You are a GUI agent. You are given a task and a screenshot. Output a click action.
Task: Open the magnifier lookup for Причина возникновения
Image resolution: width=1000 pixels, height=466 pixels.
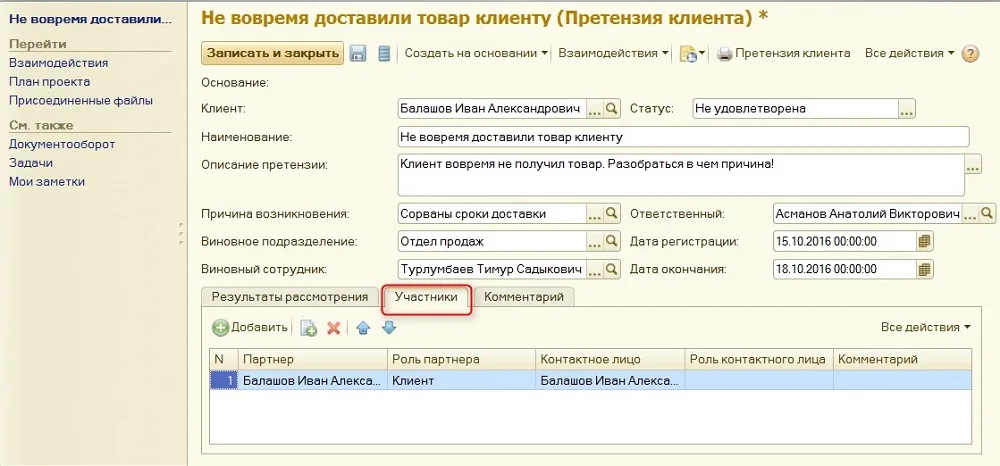coord(612,214)
